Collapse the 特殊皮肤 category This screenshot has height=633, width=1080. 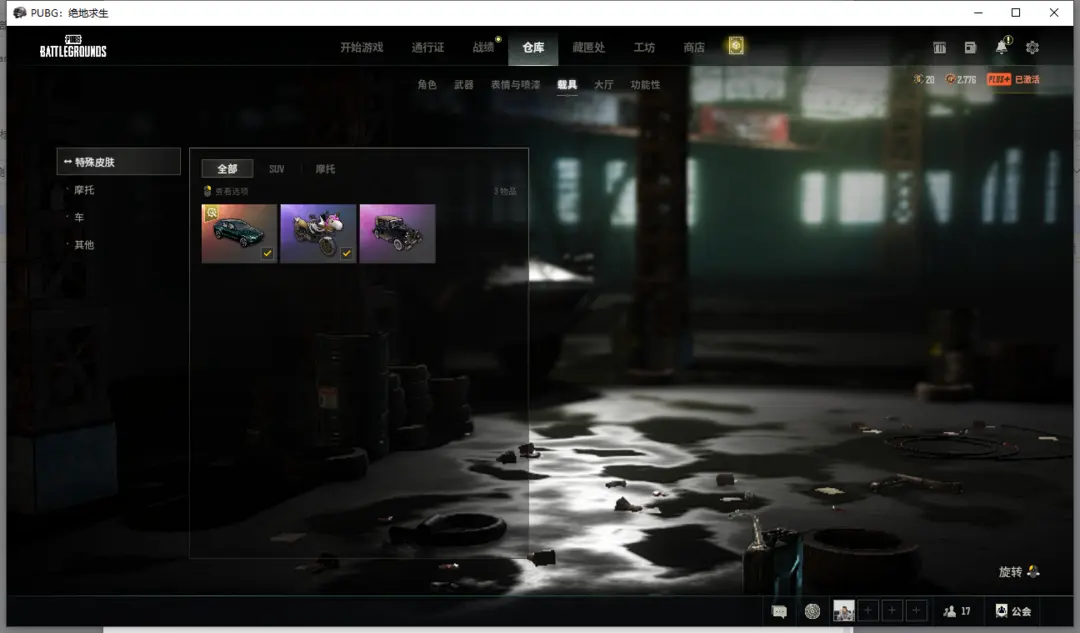coord(118,162)
